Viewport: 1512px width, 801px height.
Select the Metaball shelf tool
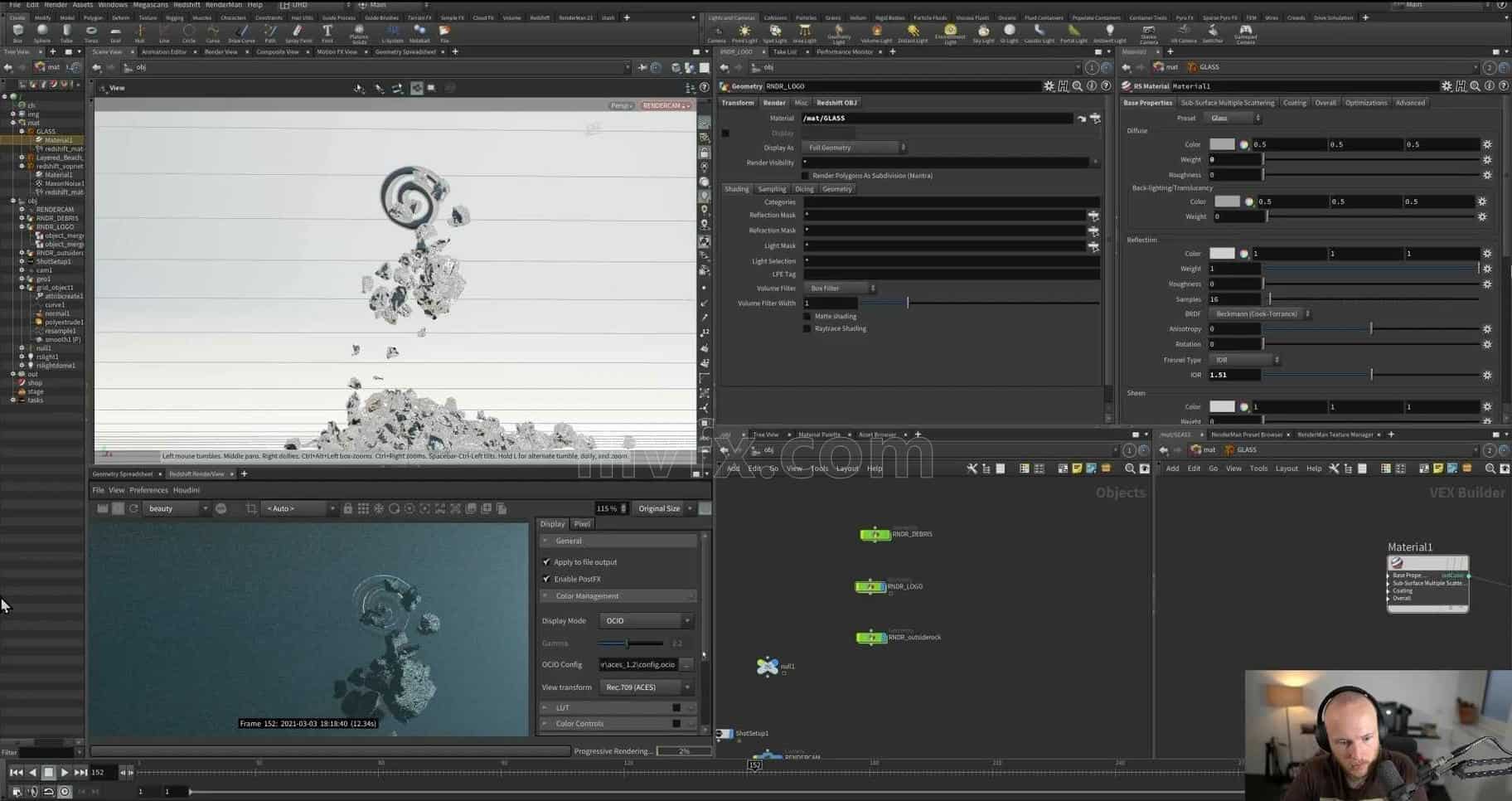pyautogui.click(x=419, y=33)
